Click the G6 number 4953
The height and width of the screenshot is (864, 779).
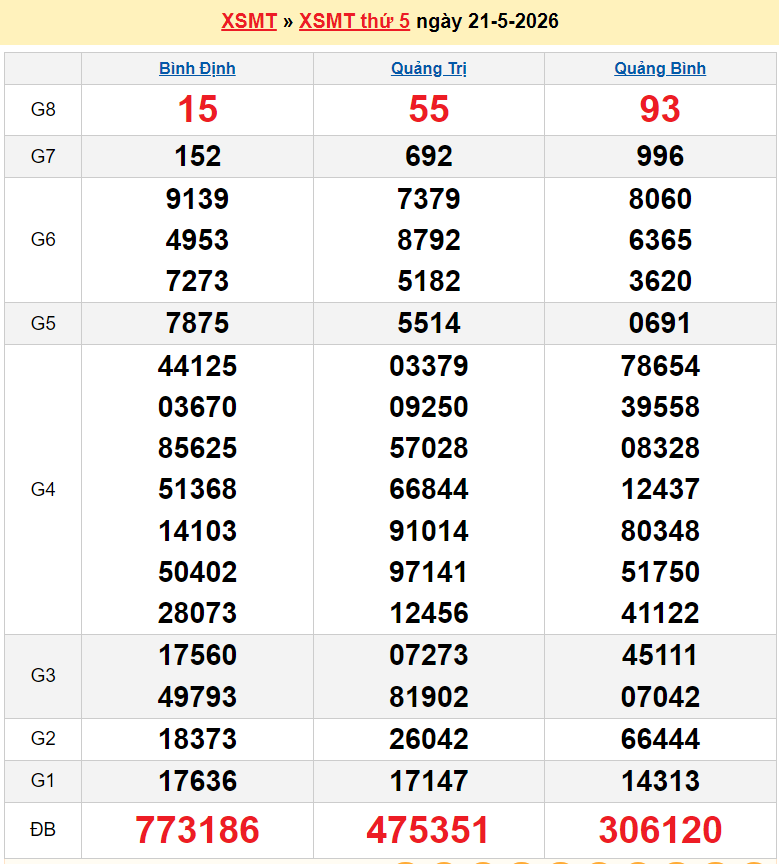[197, 240]
